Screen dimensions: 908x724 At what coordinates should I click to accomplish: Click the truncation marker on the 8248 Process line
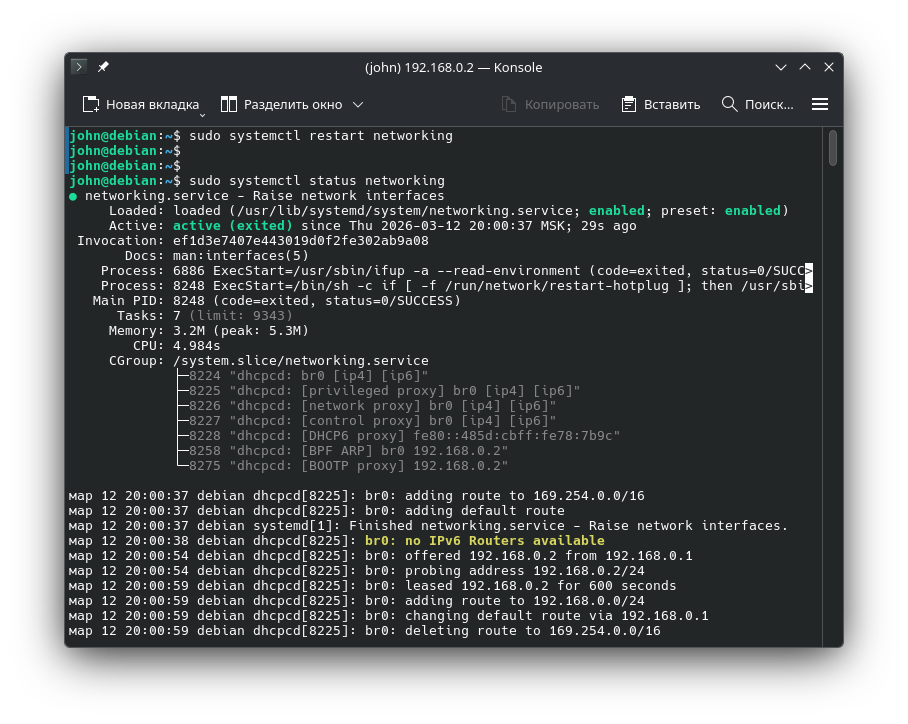click(x=809, y=286)
